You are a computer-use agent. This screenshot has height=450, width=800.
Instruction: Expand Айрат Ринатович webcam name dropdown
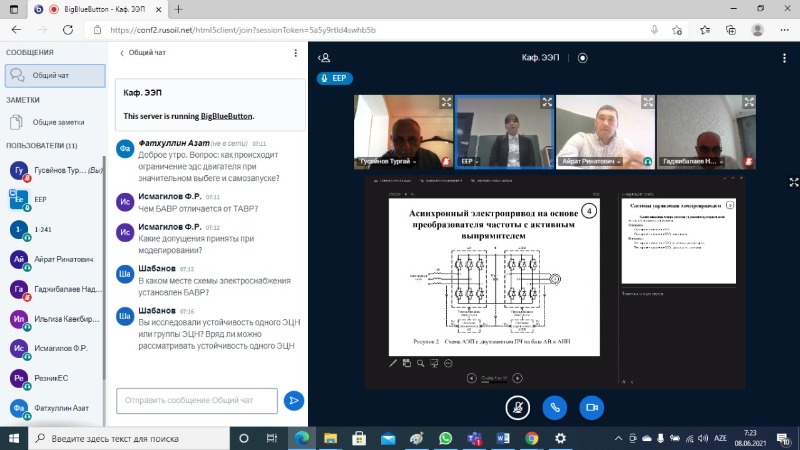pos(620,160)
